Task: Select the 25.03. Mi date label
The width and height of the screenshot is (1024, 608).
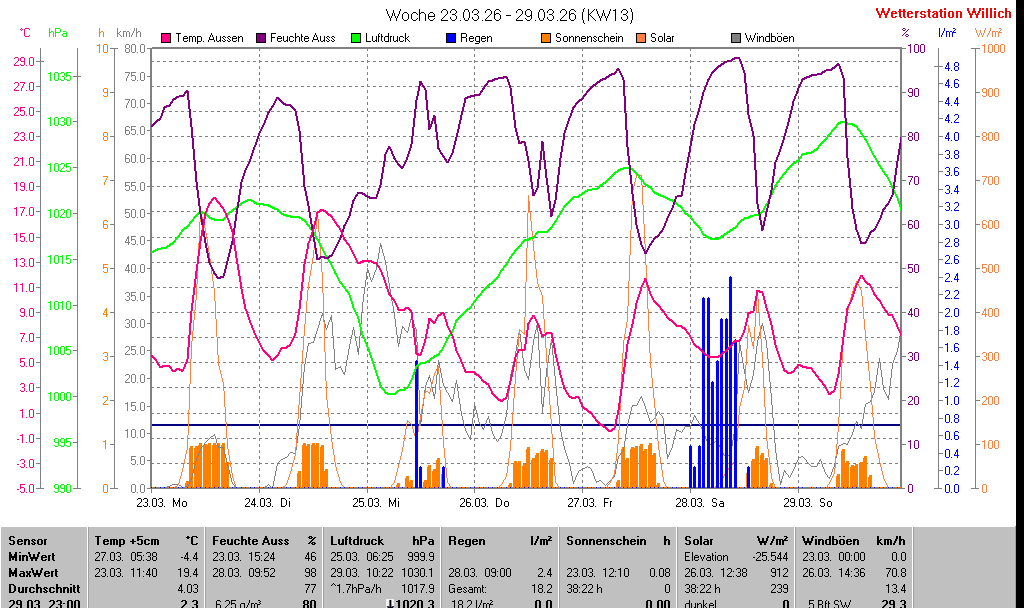Action: point(376,502)
